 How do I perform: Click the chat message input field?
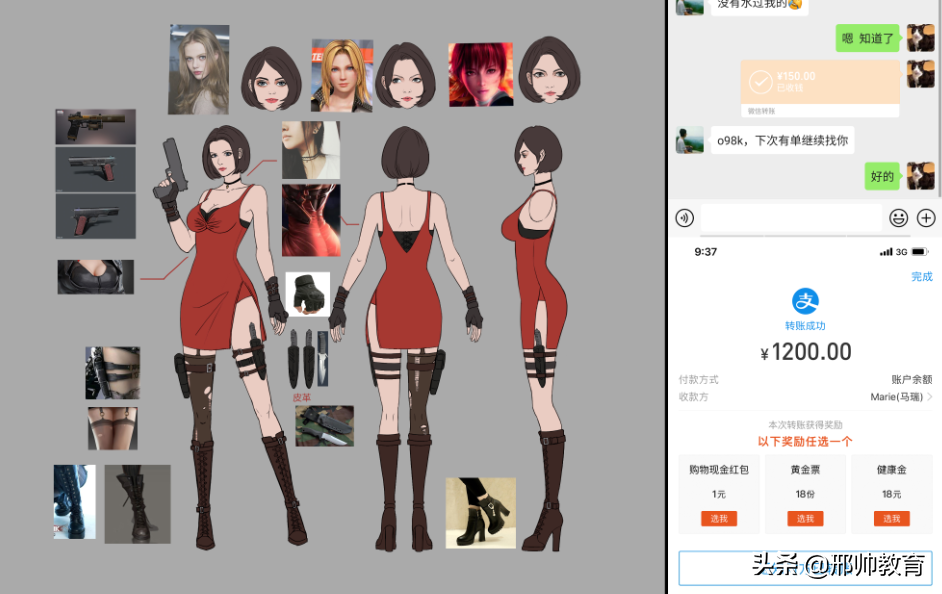click(x=791, y=217)
